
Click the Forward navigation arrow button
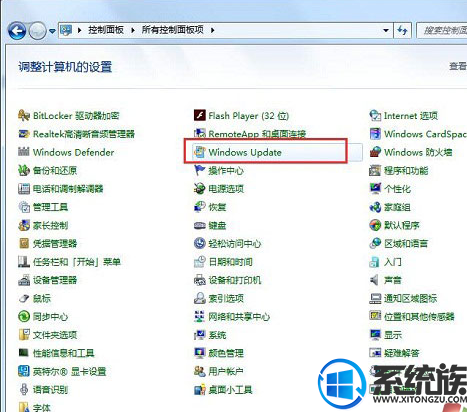(37, 31)
